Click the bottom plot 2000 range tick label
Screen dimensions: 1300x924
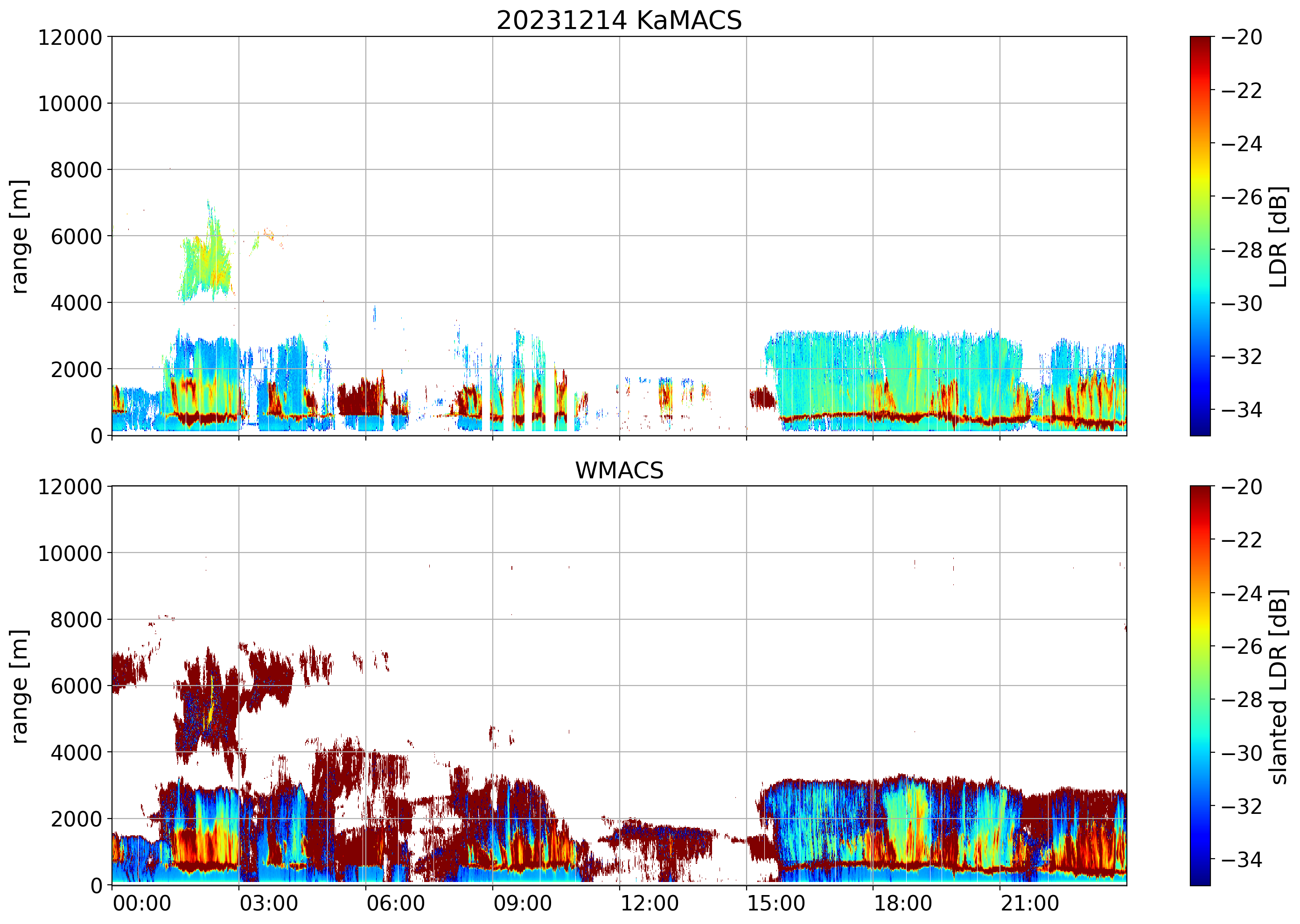tap(76, 819)
